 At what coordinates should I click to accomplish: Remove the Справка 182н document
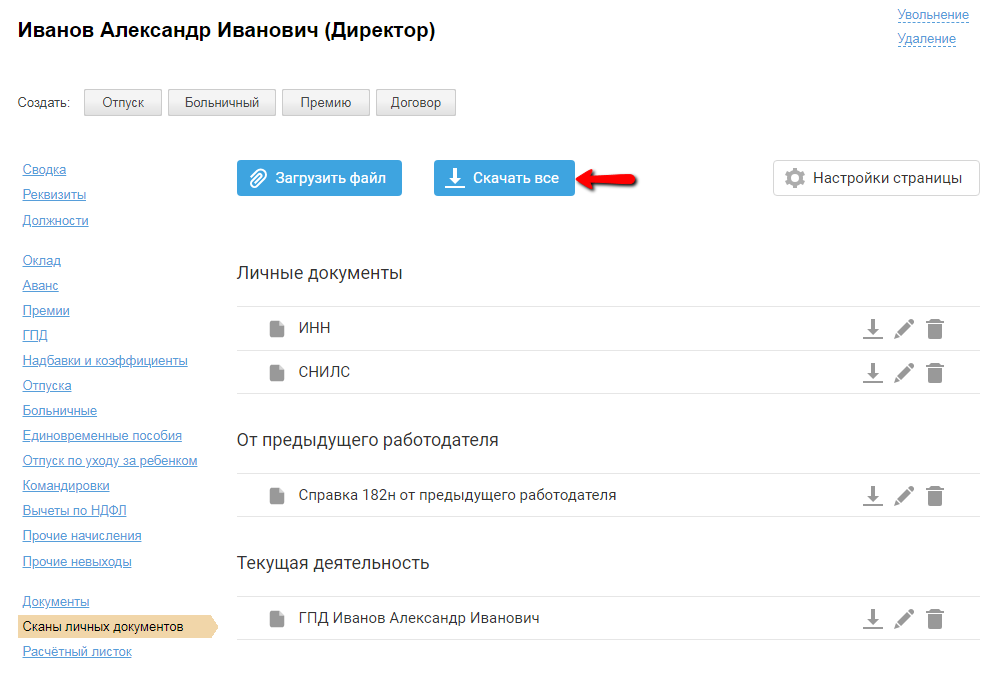click(935, 496)
